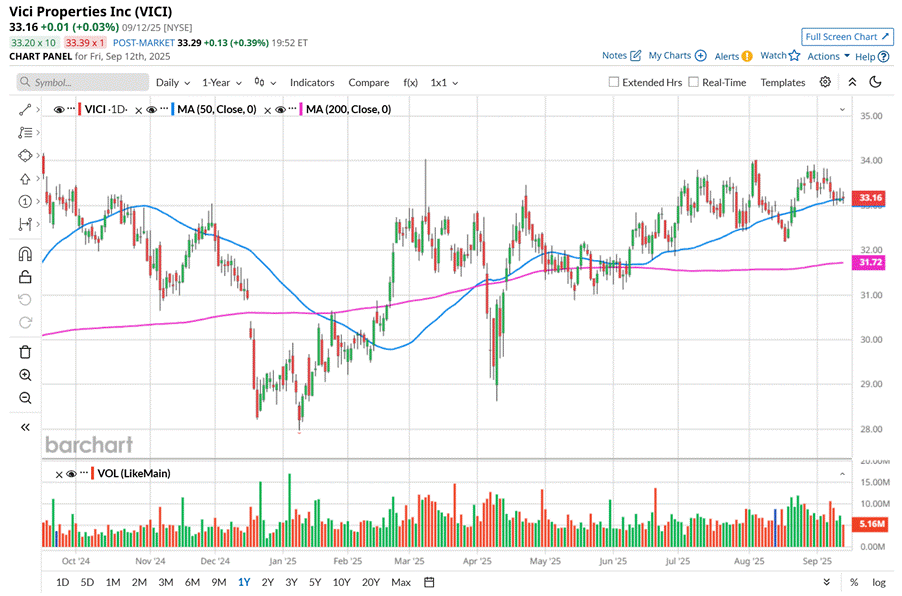This screenshot has height=596, width=902.
Task: Toggle percent scale
Action: [854, 582]
